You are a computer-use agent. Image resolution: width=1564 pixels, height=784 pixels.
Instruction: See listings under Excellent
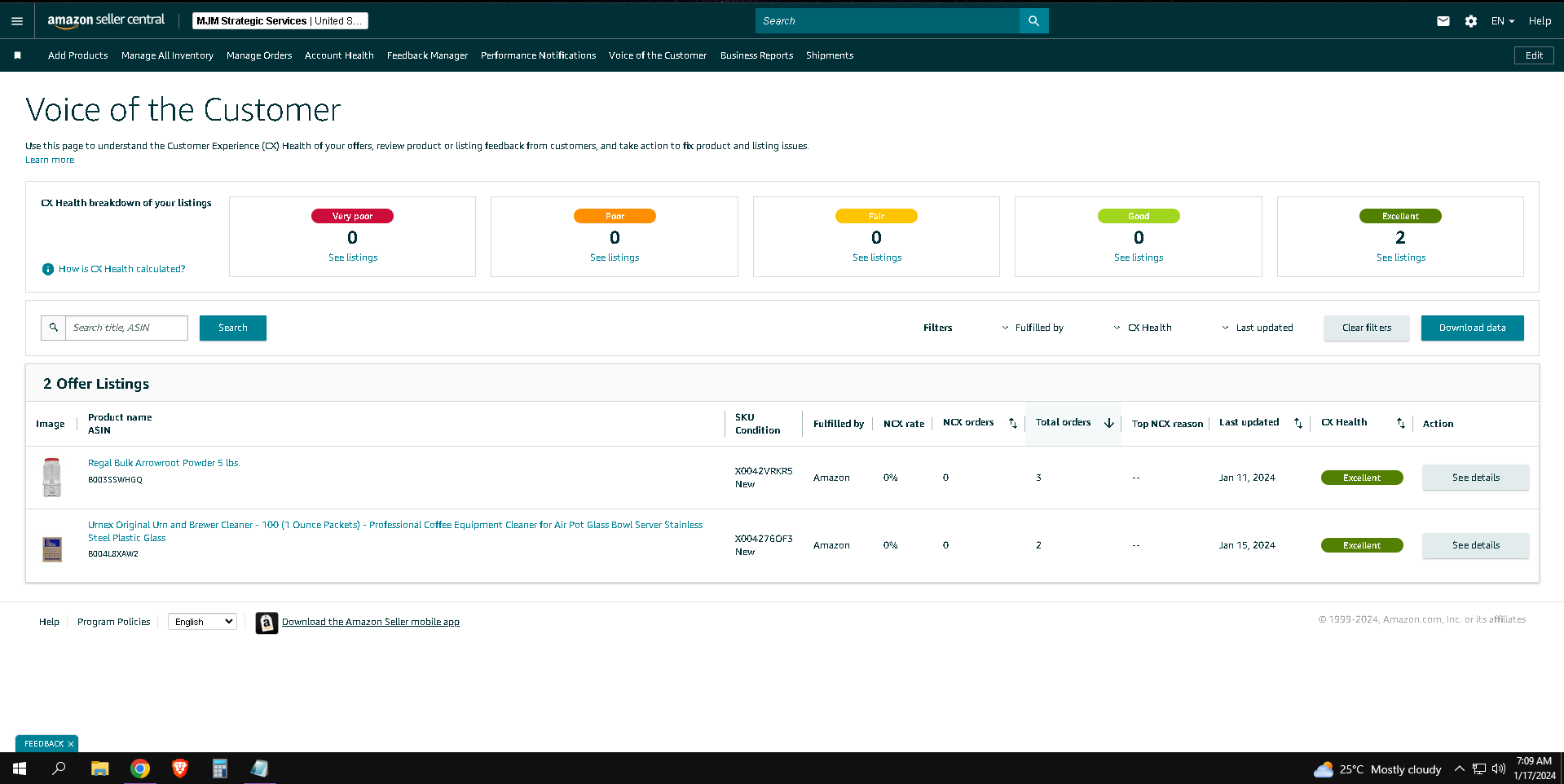click(x=1401, y=258)
